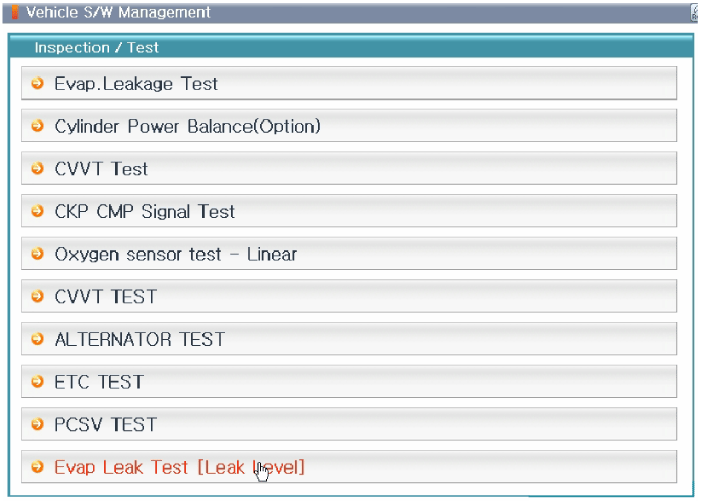Click orange arrow icon beside Cylinder Power Balance
Viewport: 701px width, 503px height.
click(x=38, y=126)
